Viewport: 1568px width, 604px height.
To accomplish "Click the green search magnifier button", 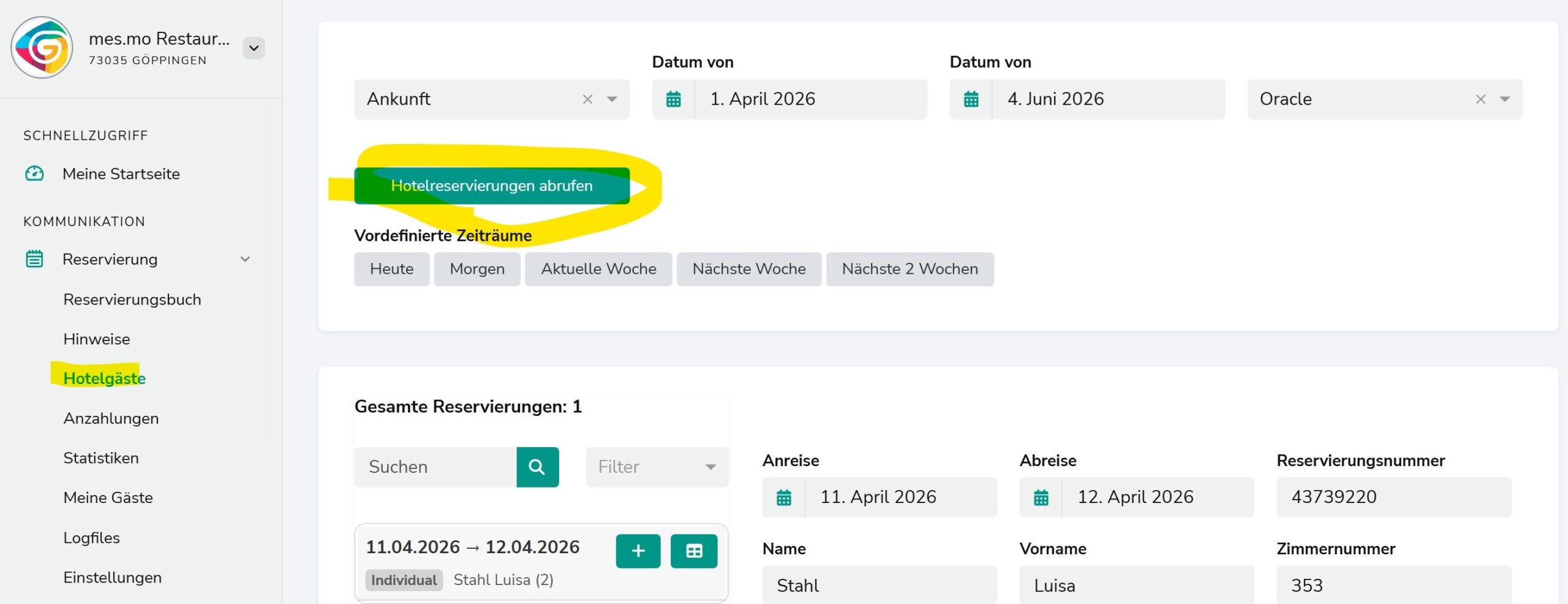I will [x=537, y=467].
